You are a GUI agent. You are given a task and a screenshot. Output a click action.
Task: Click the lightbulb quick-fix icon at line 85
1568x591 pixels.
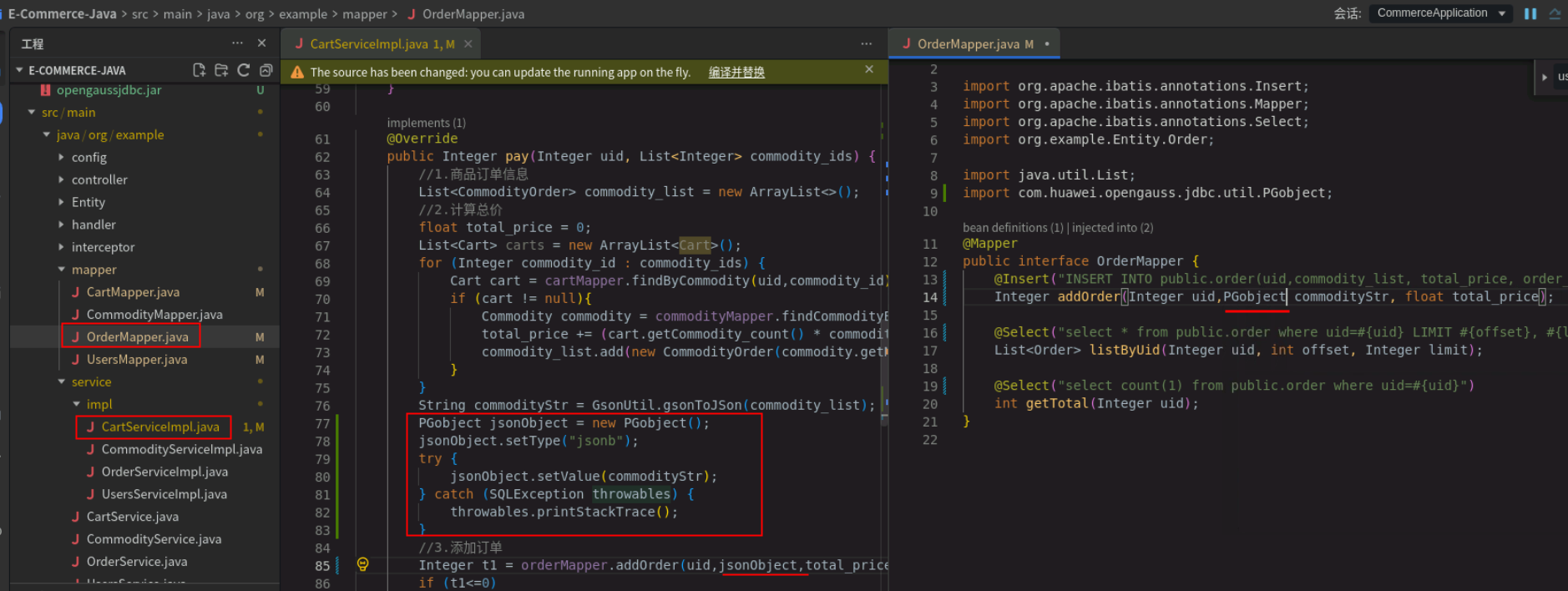(x=362, y=564)
